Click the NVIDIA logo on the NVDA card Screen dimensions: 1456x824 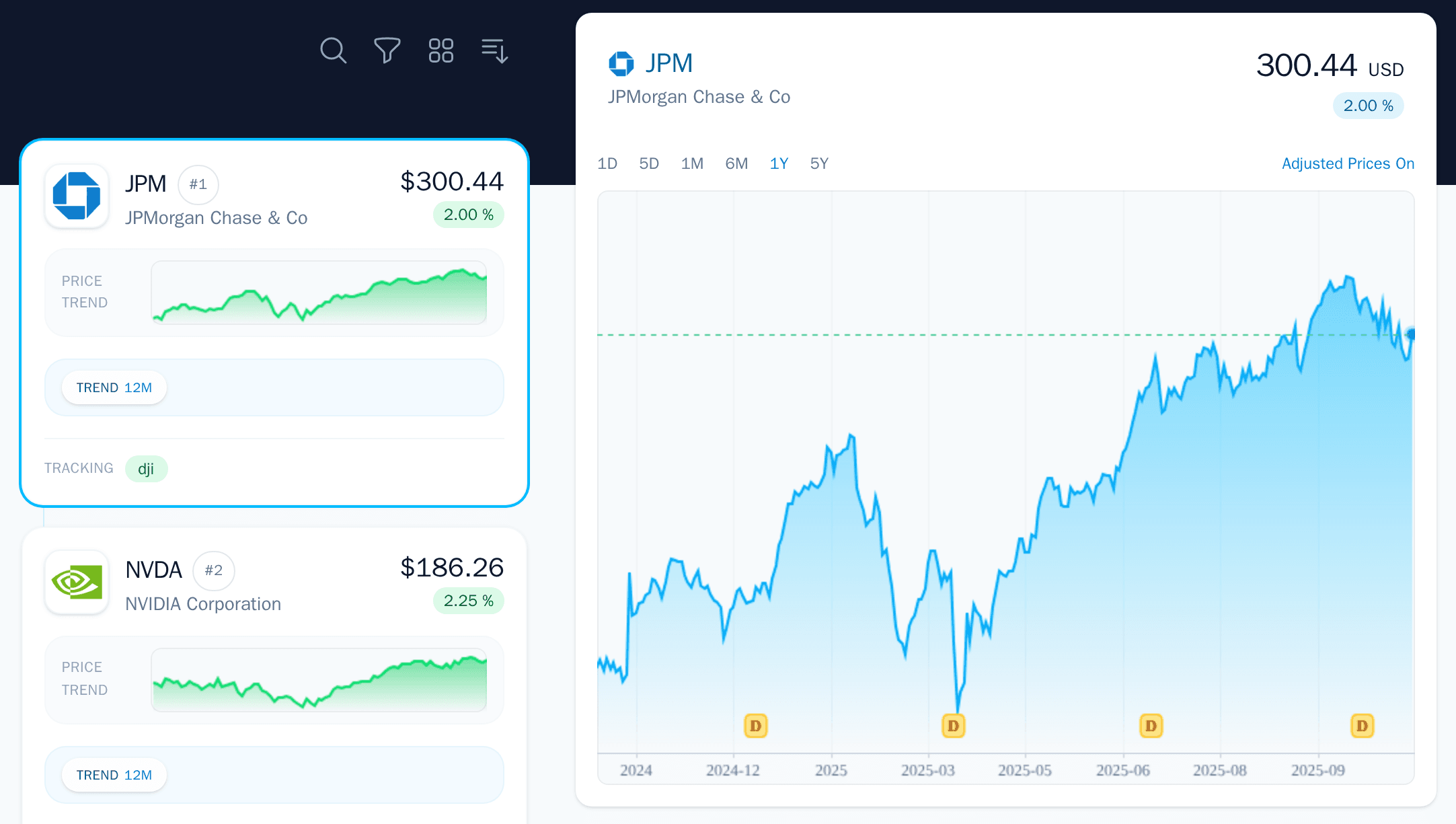pyautogui.click(x=76, y=583)
